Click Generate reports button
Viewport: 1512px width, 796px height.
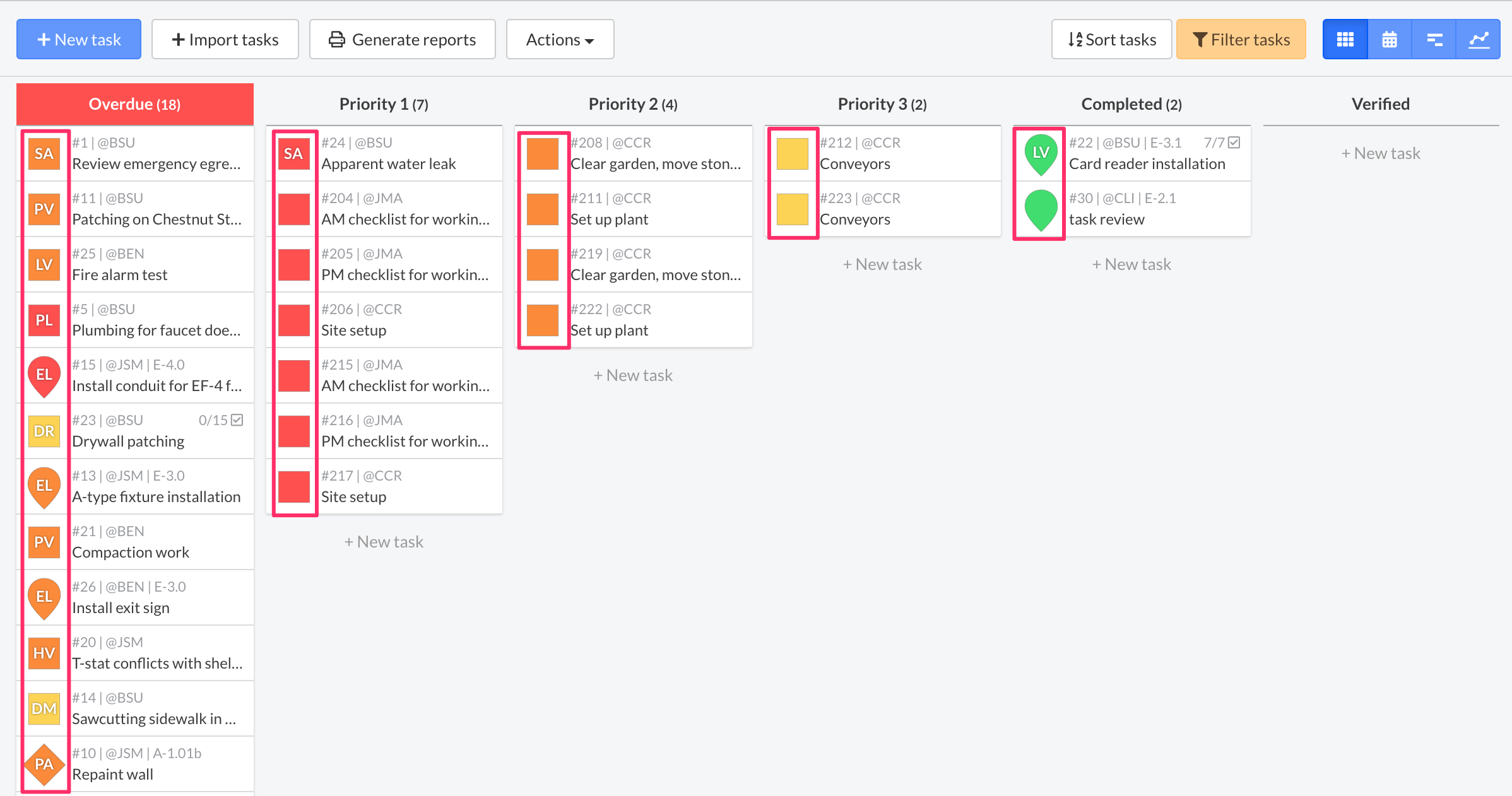point(402,40)
